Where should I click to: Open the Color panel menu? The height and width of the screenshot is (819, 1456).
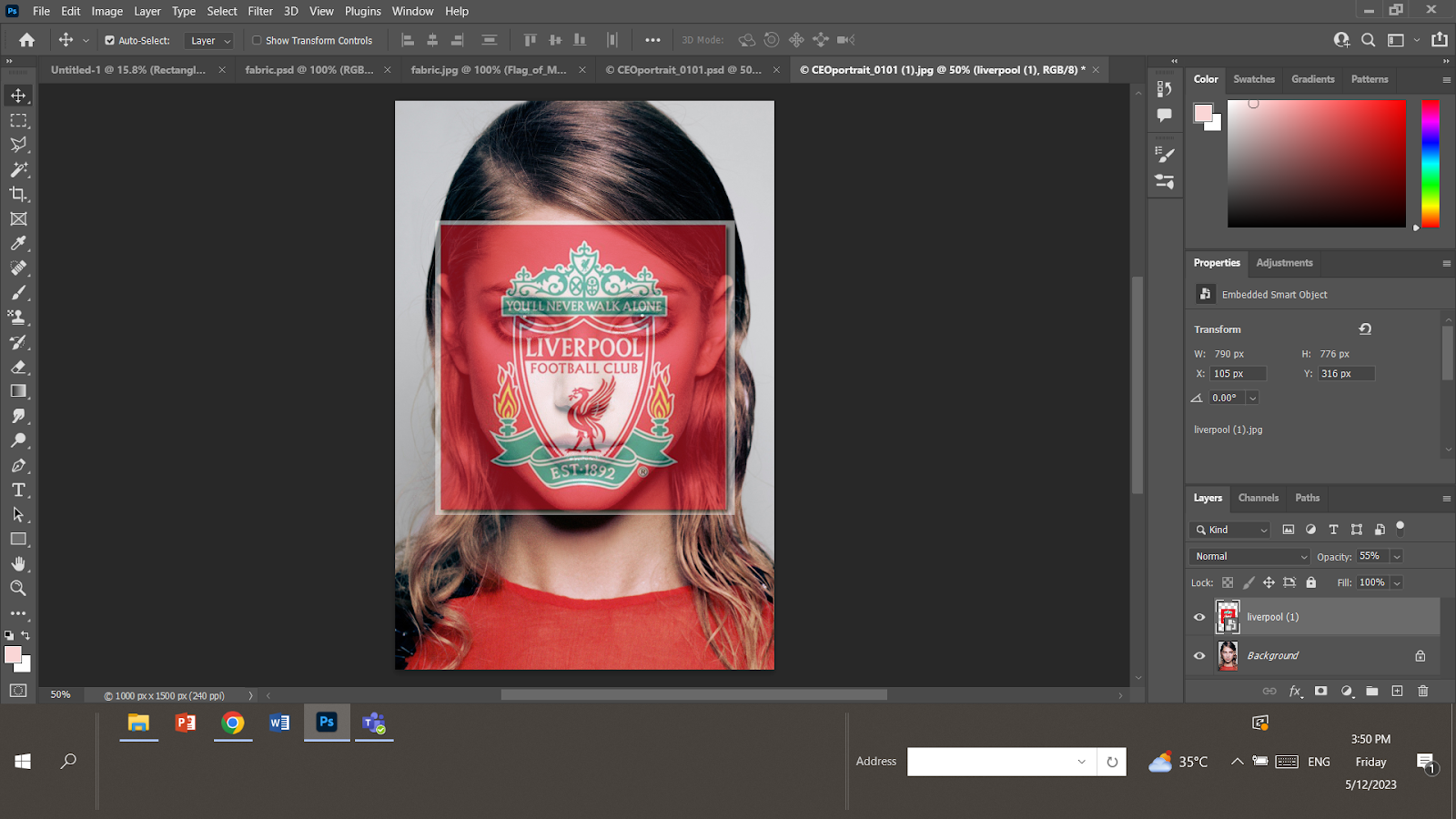1446,80
